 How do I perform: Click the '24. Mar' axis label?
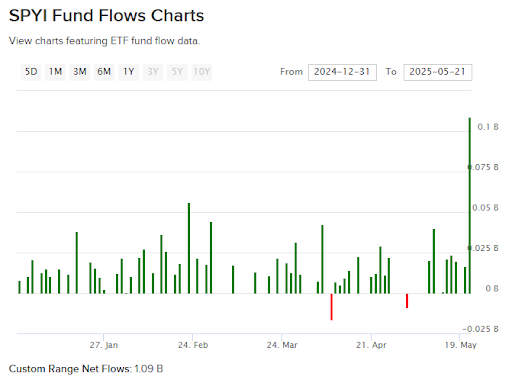pyautogui.click(x=282, y=345)
